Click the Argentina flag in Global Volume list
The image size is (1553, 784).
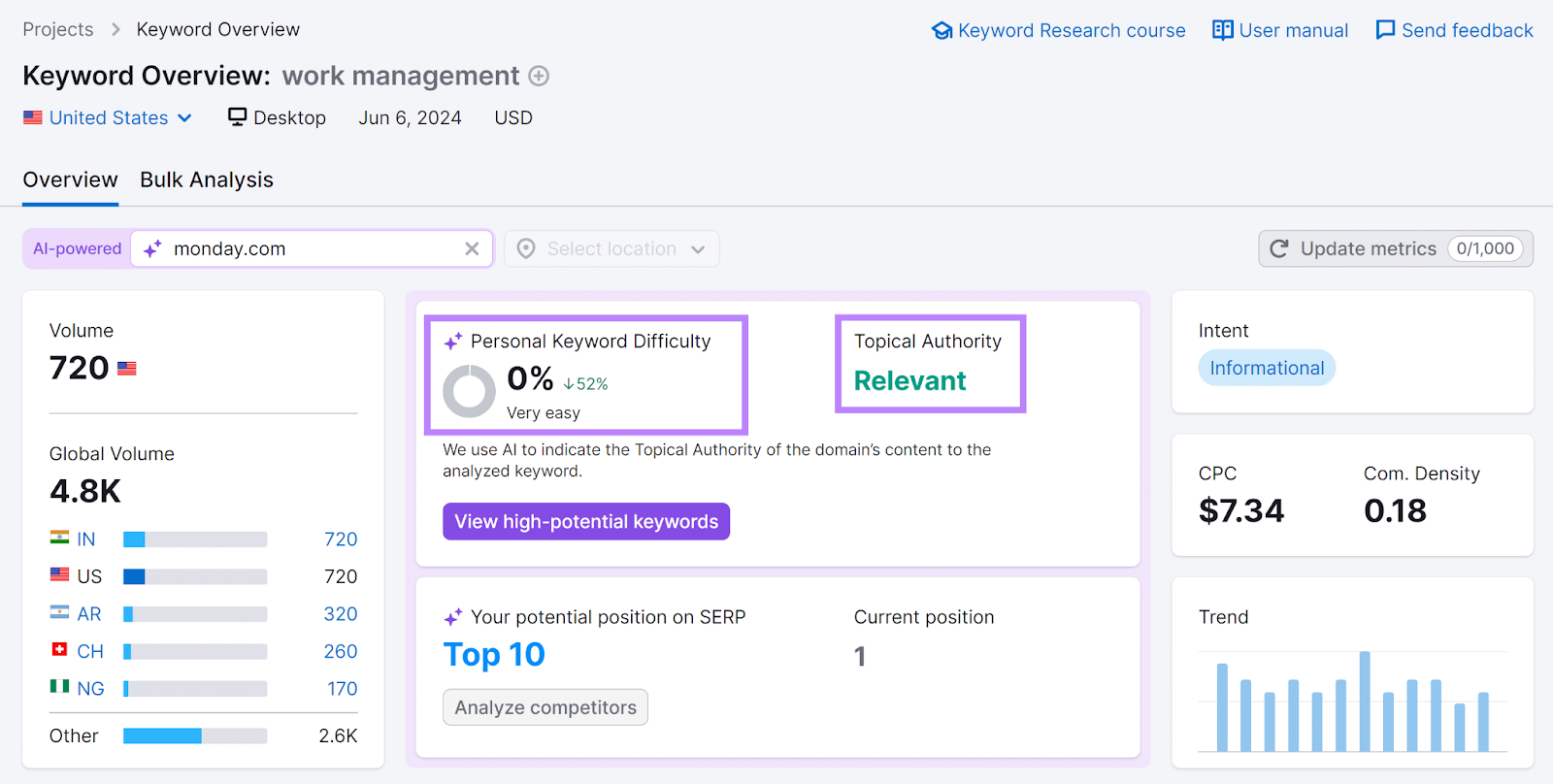60,612
